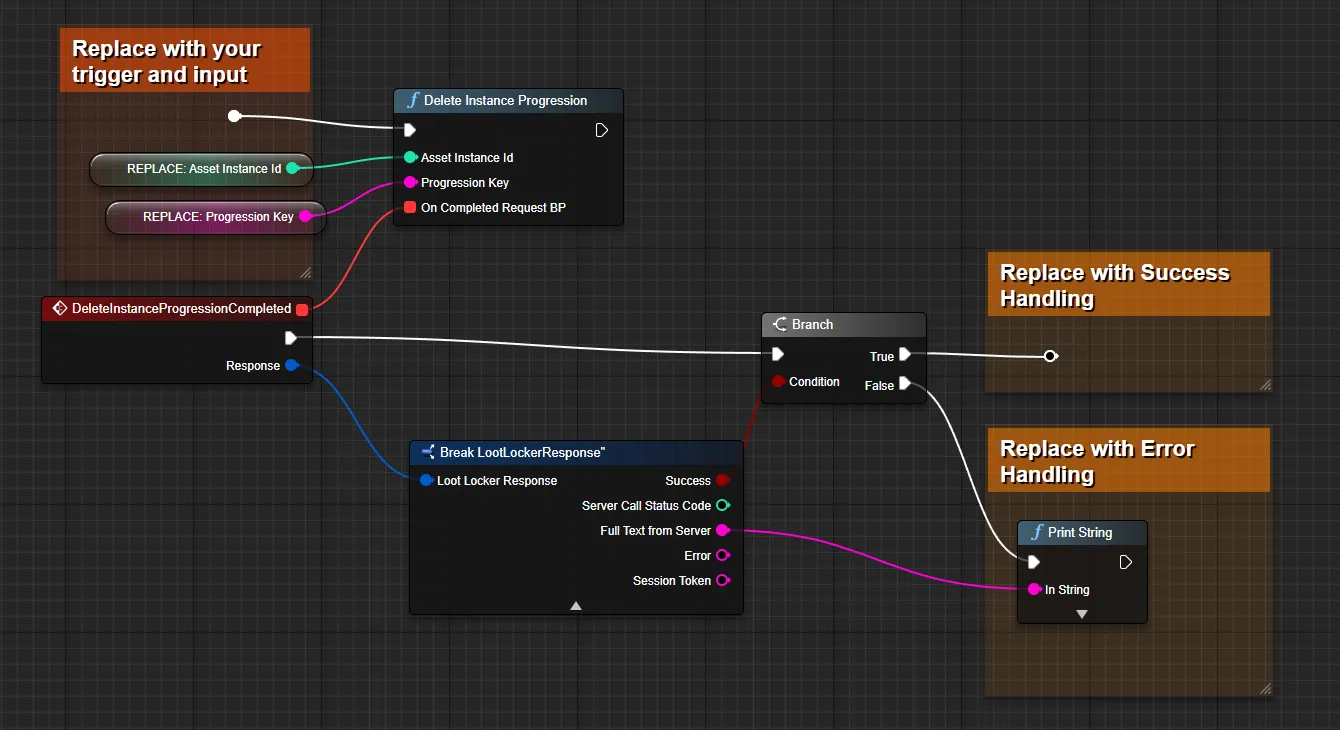
Task: Click the DeleteInstanceProgressionCompleted red delegate pin
Action: [x=302, y=309]
